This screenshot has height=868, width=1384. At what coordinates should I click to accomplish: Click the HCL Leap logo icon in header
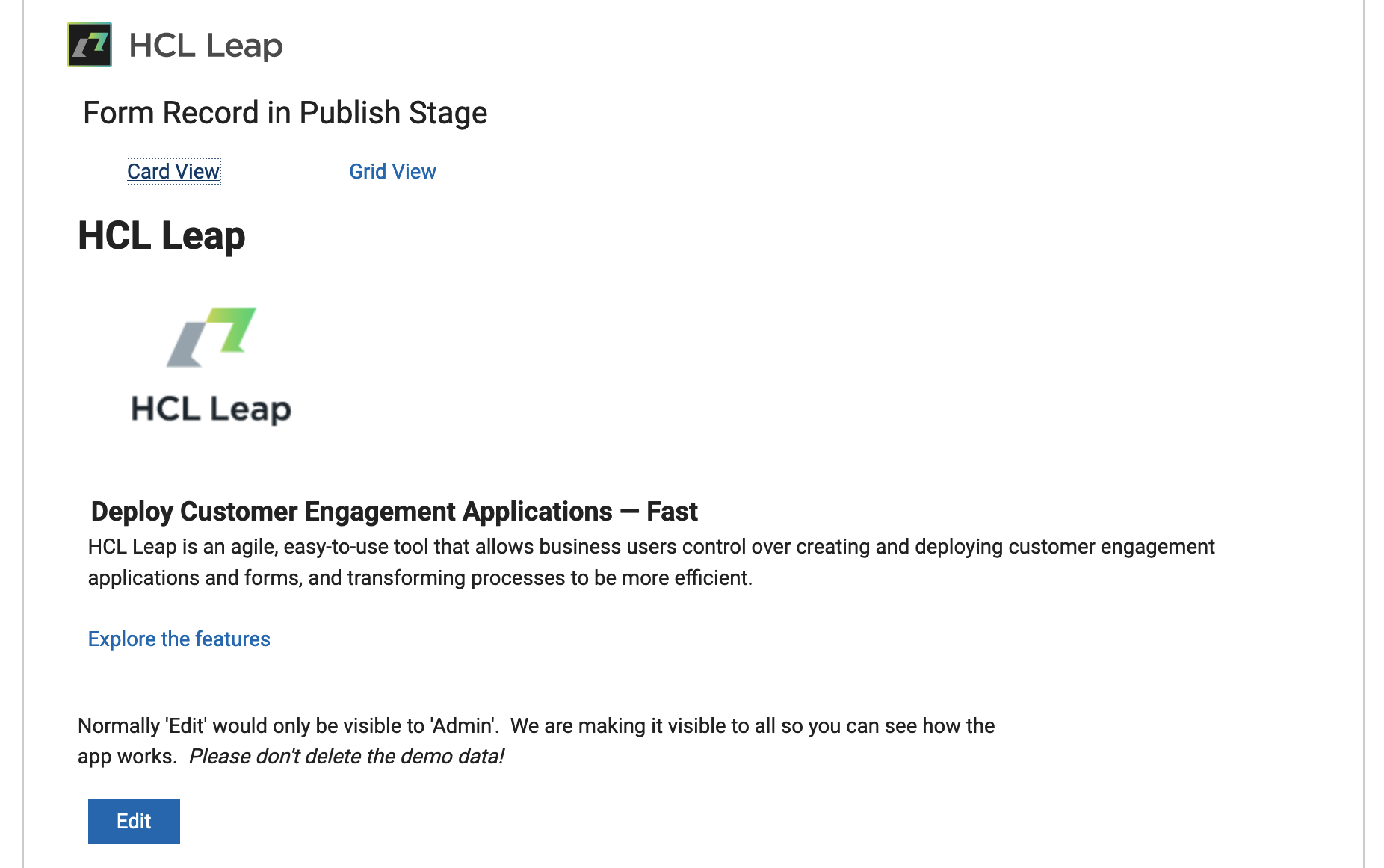pos(90,45)
